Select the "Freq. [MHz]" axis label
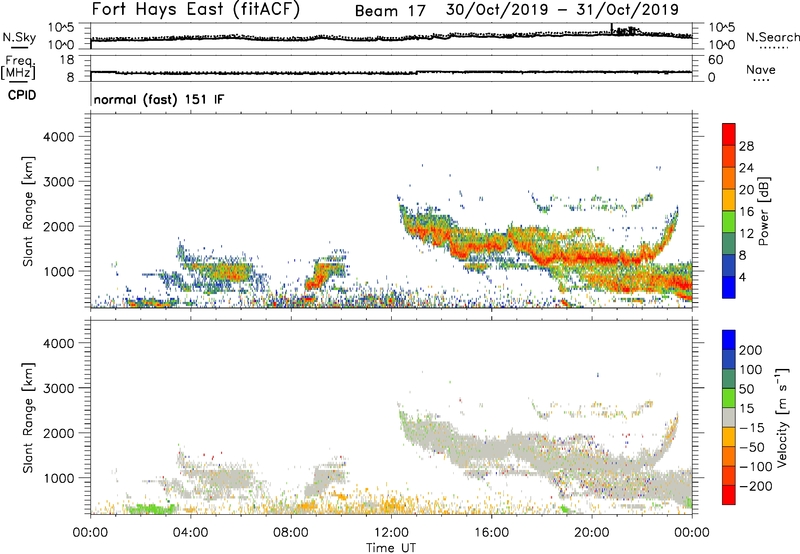 [19, 68]
